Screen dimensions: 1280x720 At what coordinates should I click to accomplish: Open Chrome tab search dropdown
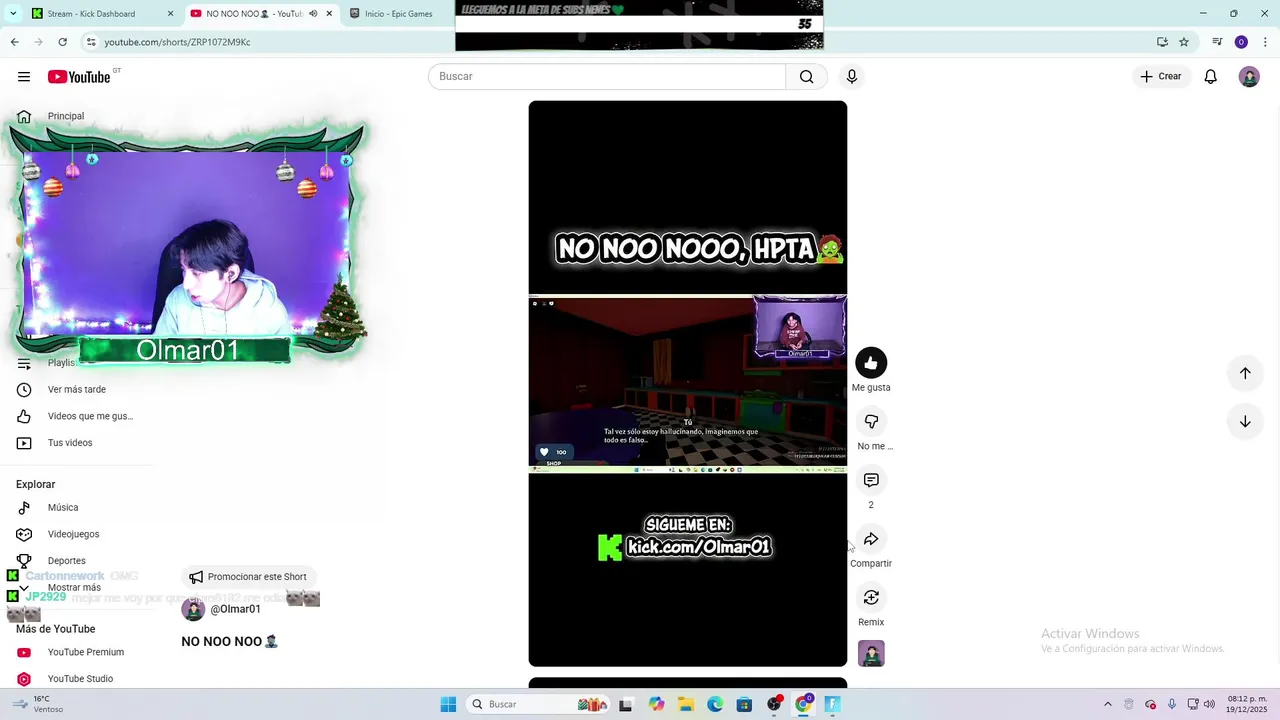[x=13, y=14]
